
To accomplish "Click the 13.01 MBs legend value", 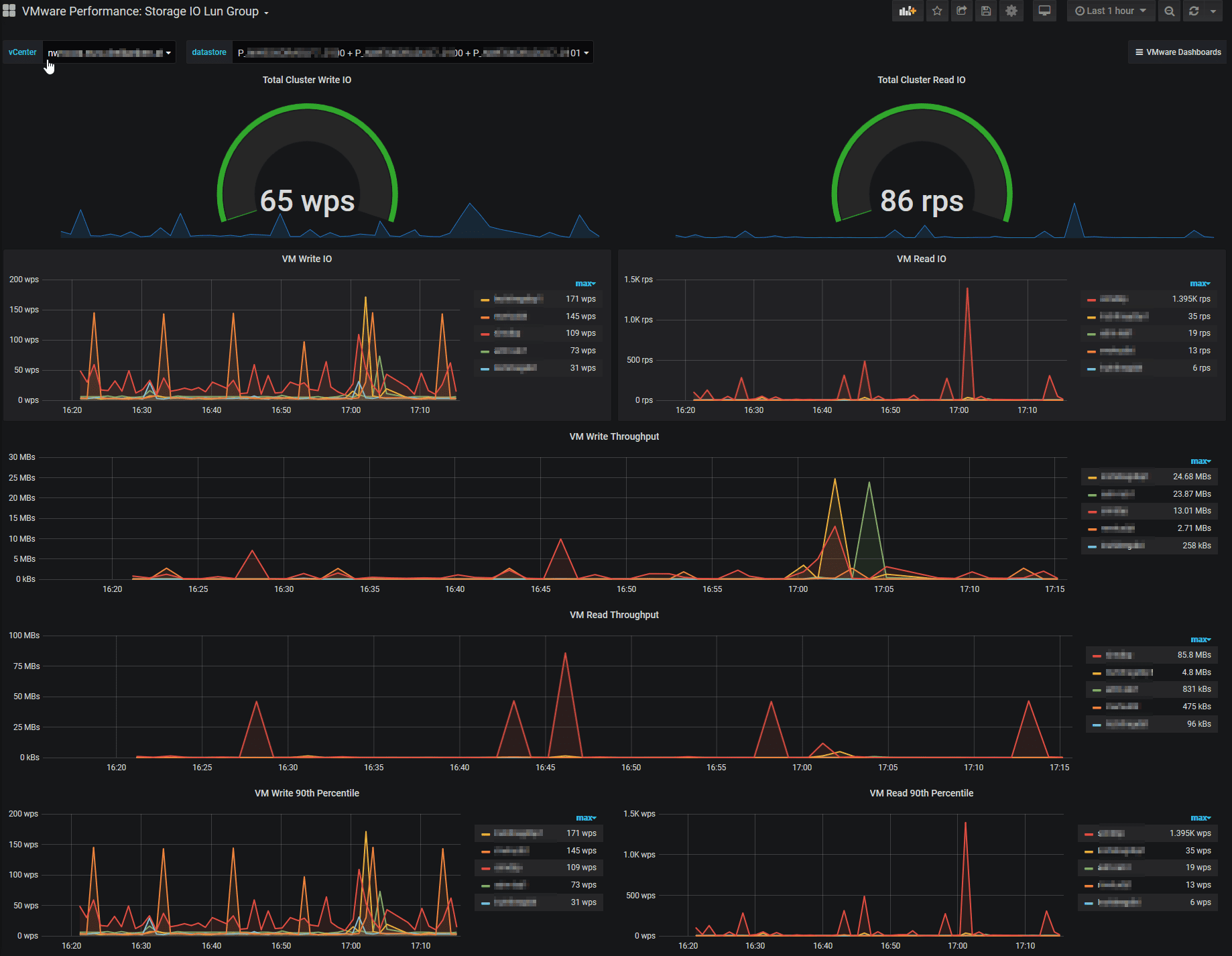I will (1192, 511).
